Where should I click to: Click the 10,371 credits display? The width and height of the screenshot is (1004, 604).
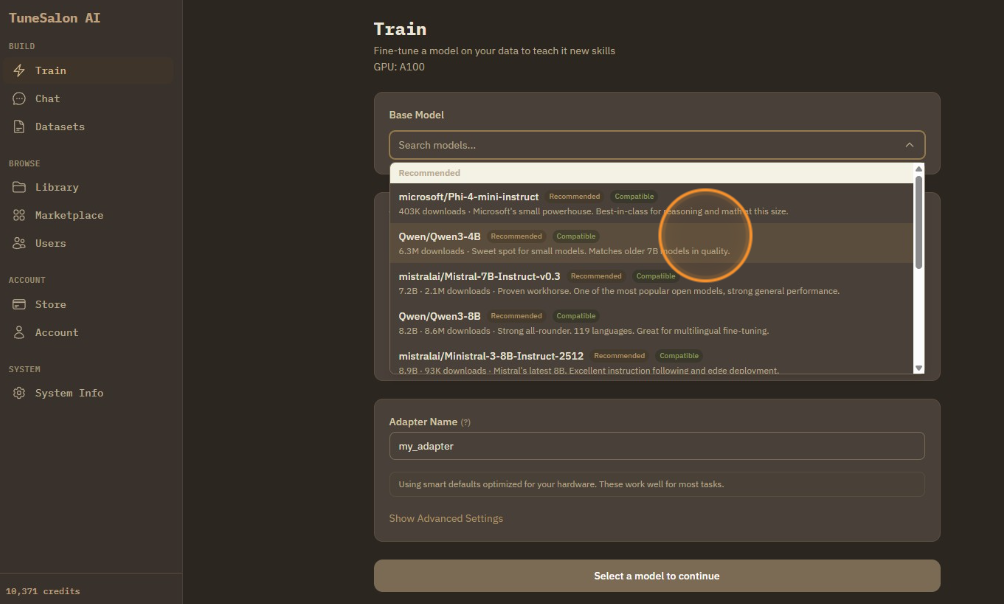coord(45,591)
